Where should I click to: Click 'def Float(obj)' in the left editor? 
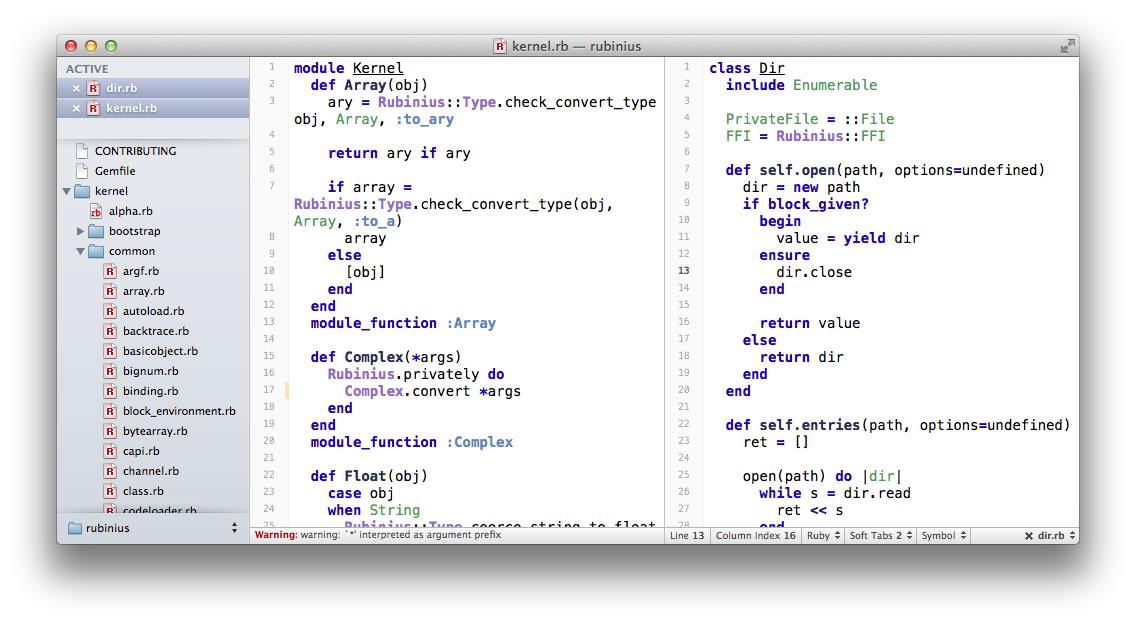[x=369, y=476]
